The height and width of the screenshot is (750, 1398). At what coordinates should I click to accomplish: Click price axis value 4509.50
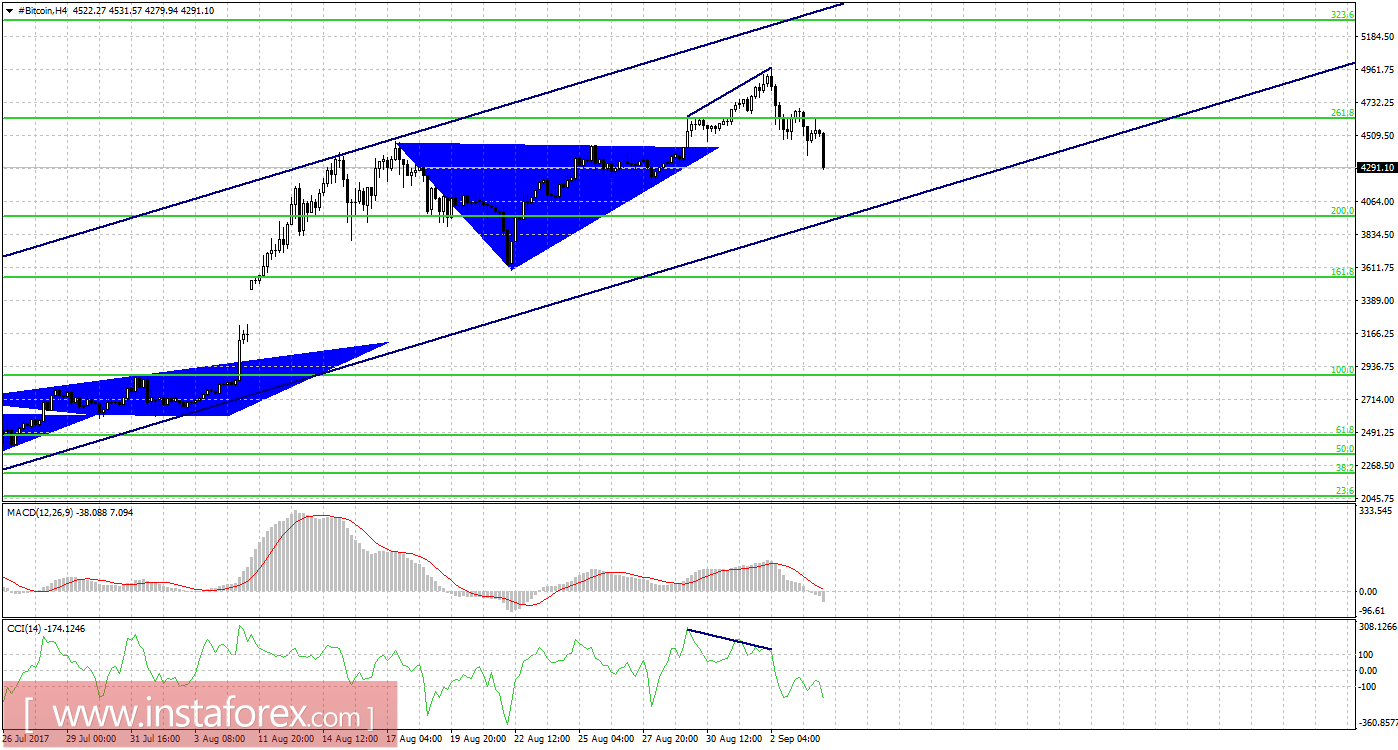point(1377,136)
